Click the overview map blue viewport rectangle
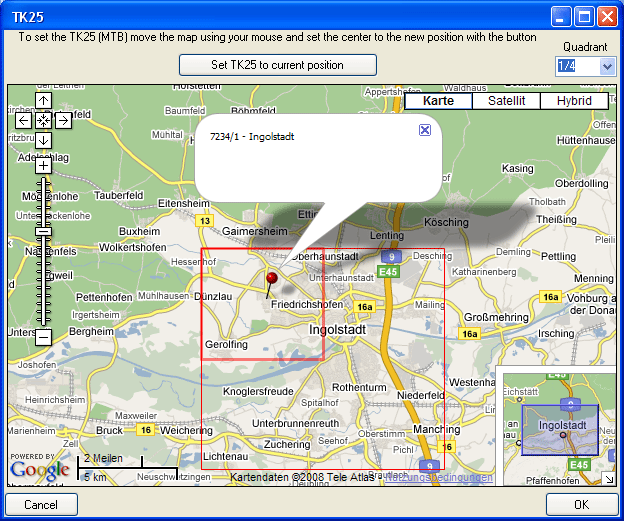 tap(560, 430)
